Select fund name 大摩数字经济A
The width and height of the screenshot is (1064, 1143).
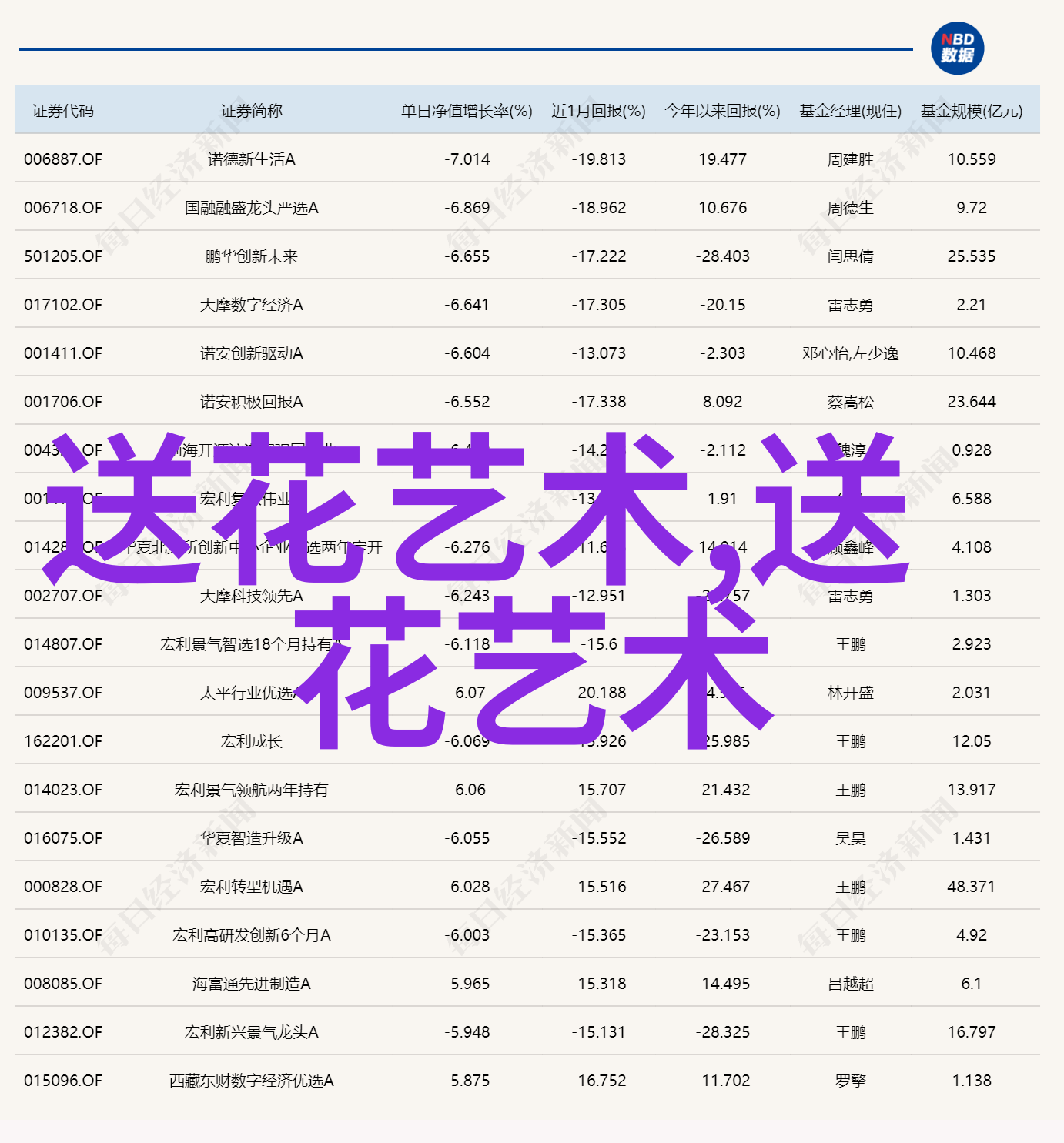pyautogui.click(x=252, y=305)
